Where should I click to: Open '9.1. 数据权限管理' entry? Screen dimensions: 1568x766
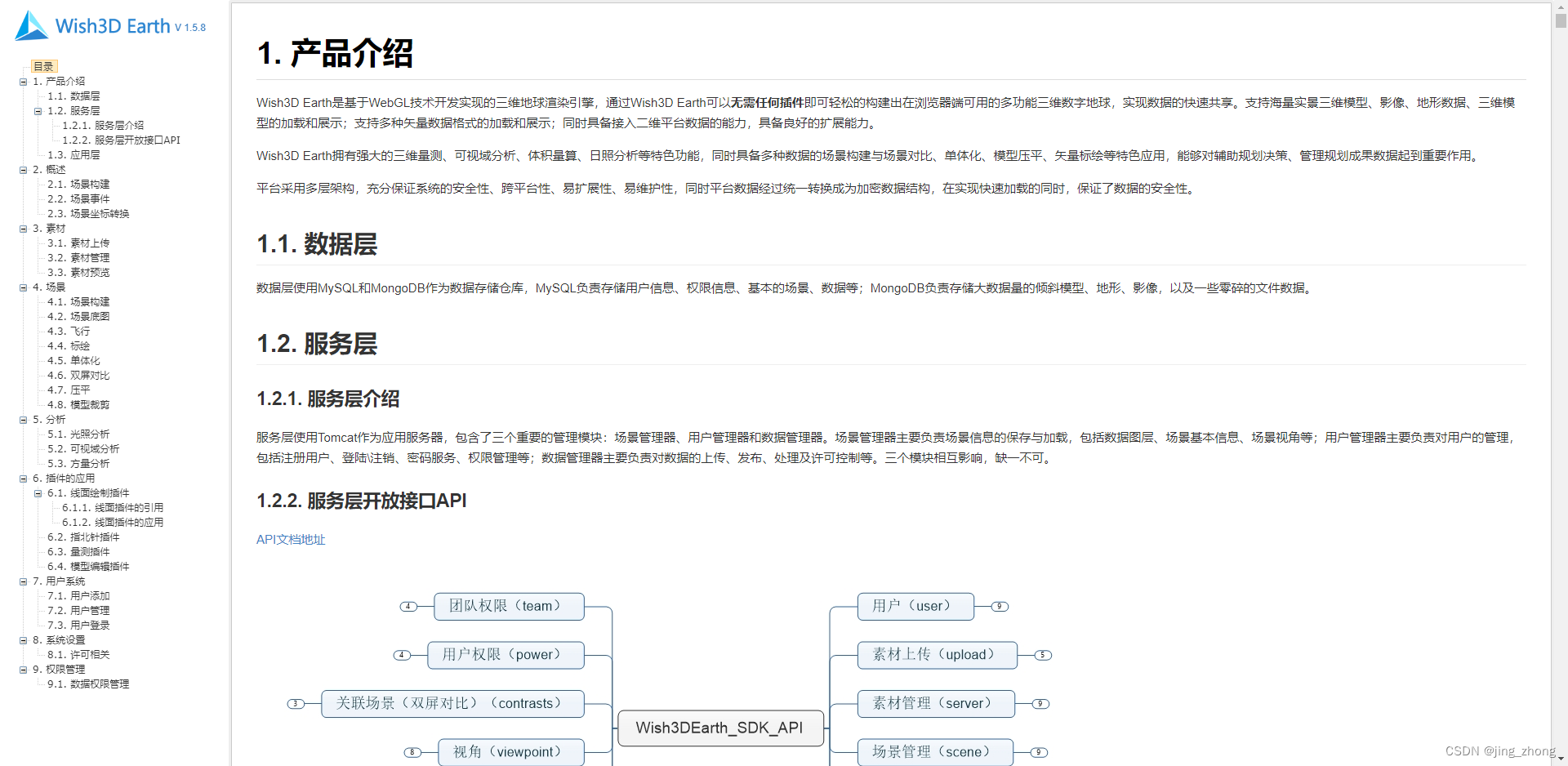[88, 684]
